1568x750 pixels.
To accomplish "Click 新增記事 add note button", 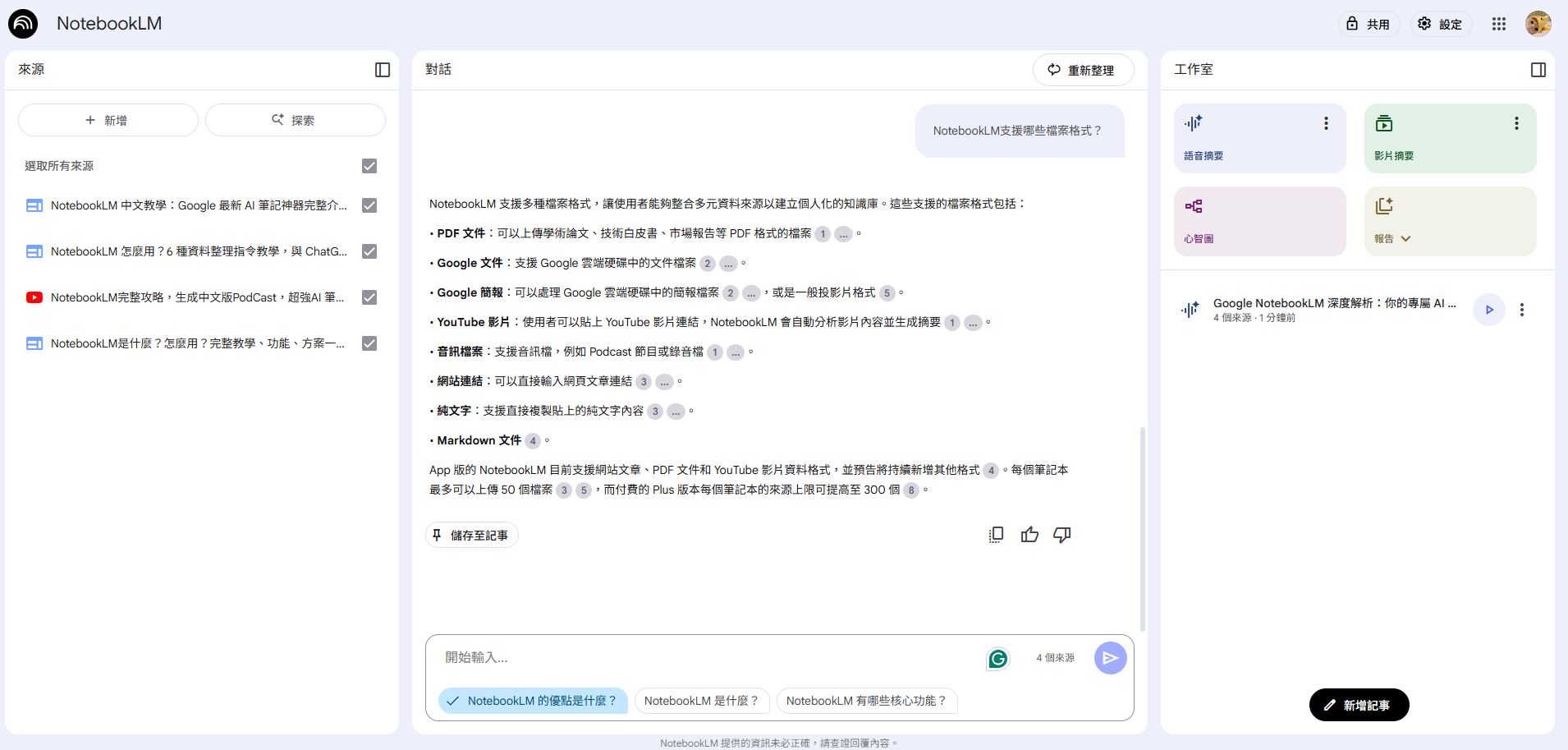I will (x=1359, y=705).
